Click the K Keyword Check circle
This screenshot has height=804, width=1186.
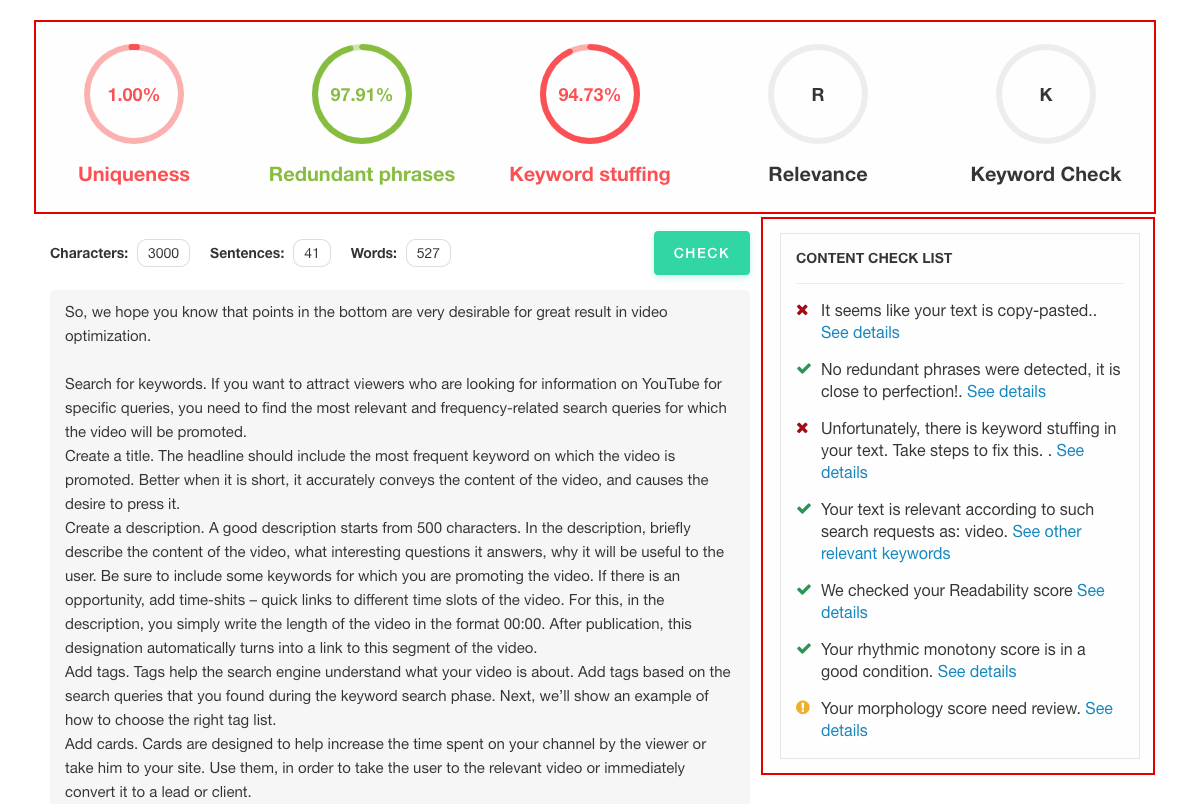[1045, 95]
